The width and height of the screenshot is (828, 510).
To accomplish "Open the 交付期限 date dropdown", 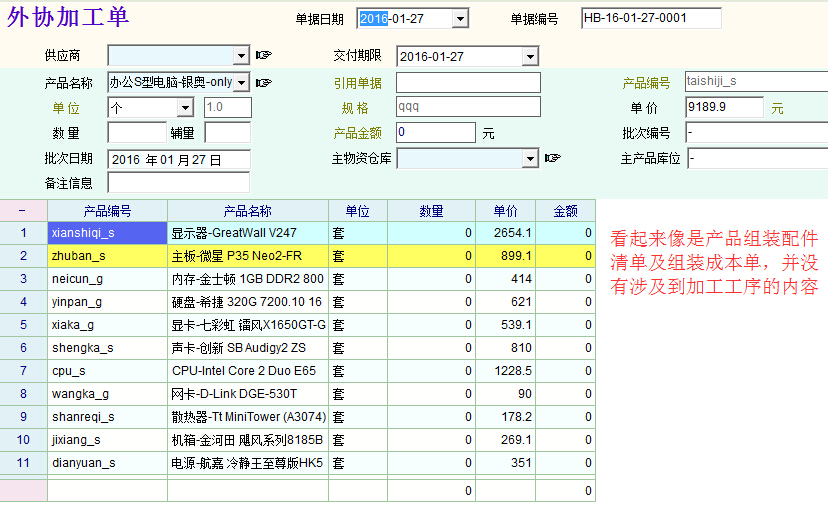I will click(530, 57).
